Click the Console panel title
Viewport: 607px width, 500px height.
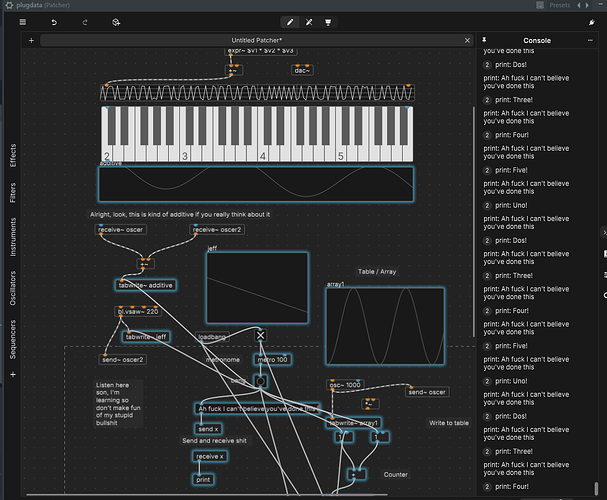537,40
